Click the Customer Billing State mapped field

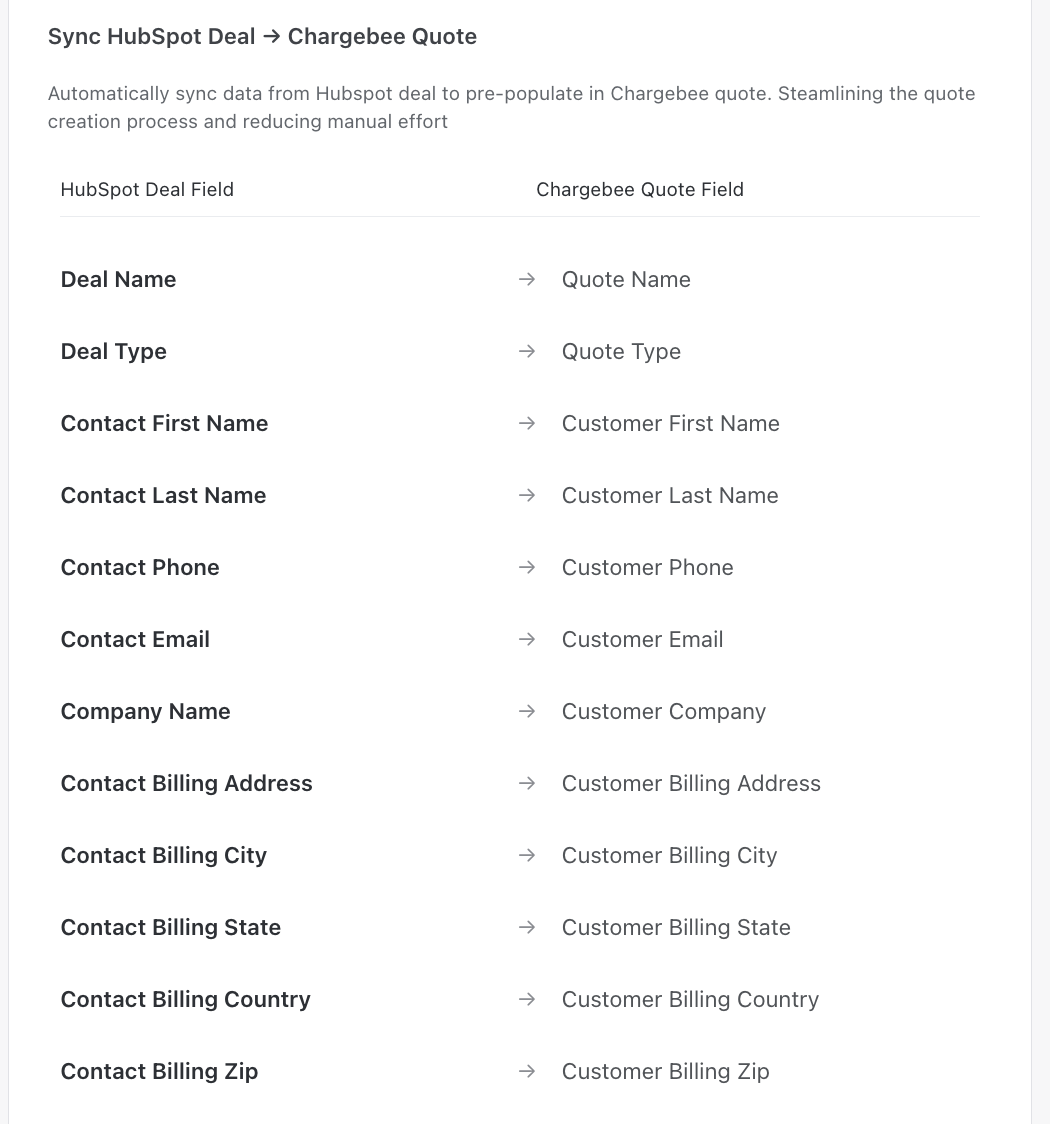pos(676,928)
